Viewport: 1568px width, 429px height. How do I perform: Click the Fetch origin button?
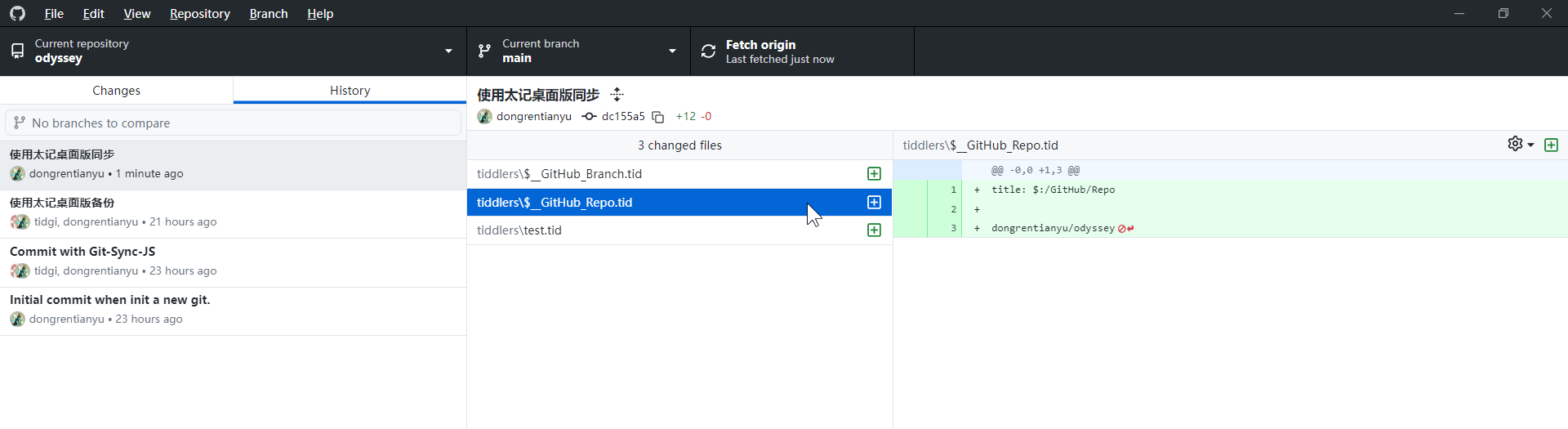point(802,51)
